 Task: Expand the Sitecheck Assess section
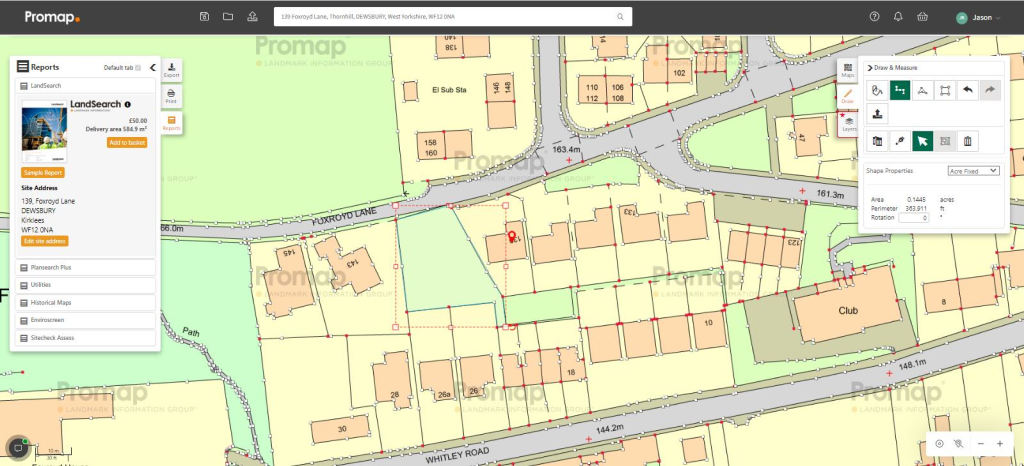coord(85,338)
